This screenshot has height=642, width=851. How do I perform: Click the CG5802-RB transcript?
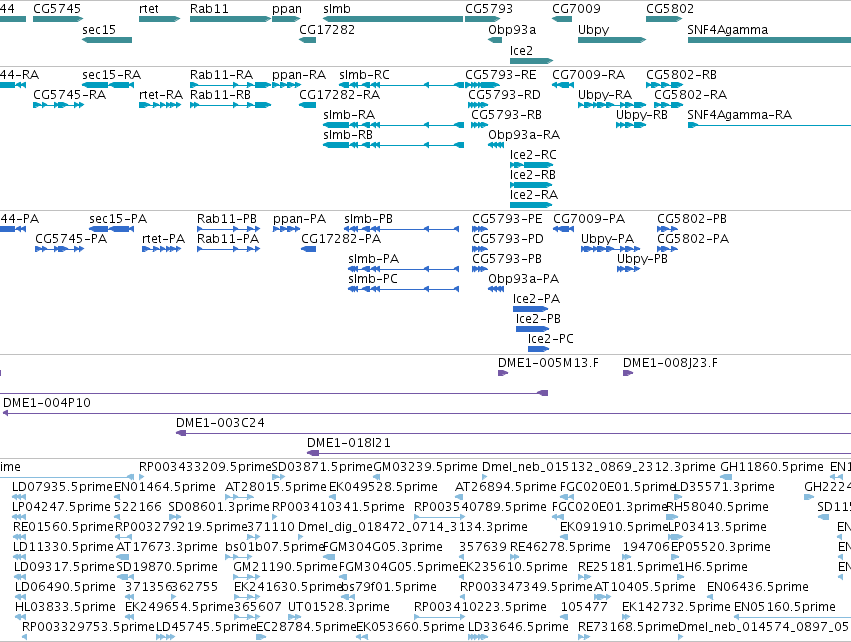pos(662,85)
